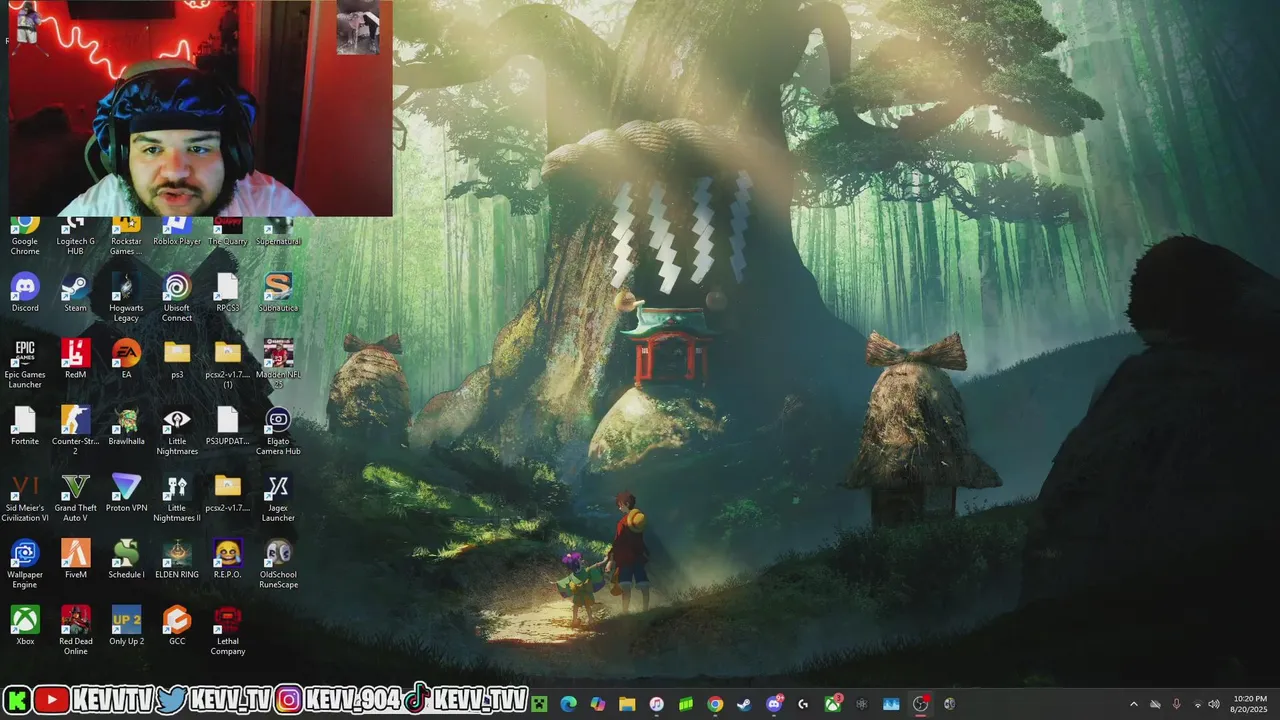Select the Lethal Company desktop icon
1280x720 pixels.
[x=227, y=631]
